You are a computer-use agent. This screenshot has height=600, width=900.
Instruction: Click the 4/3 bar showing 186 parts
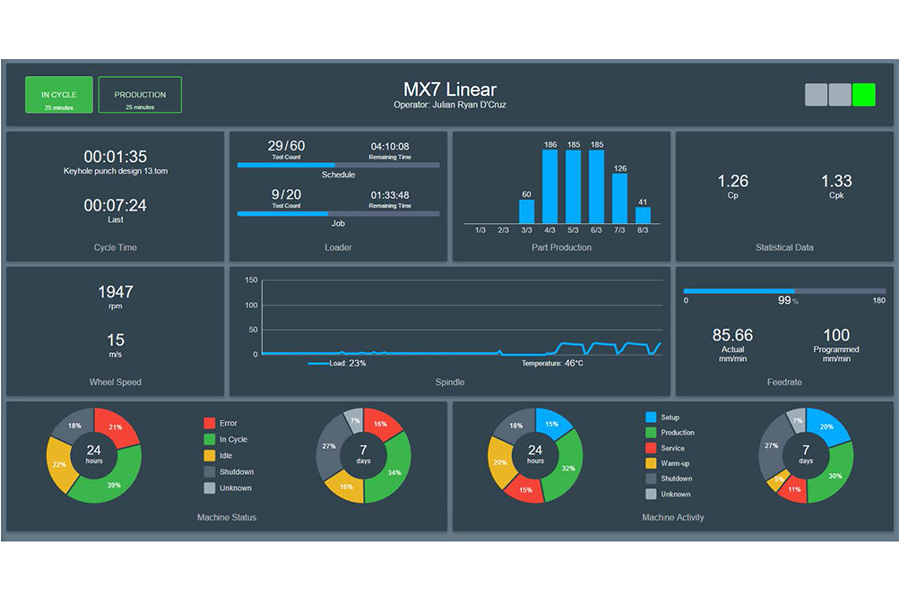tap(550, 187)
